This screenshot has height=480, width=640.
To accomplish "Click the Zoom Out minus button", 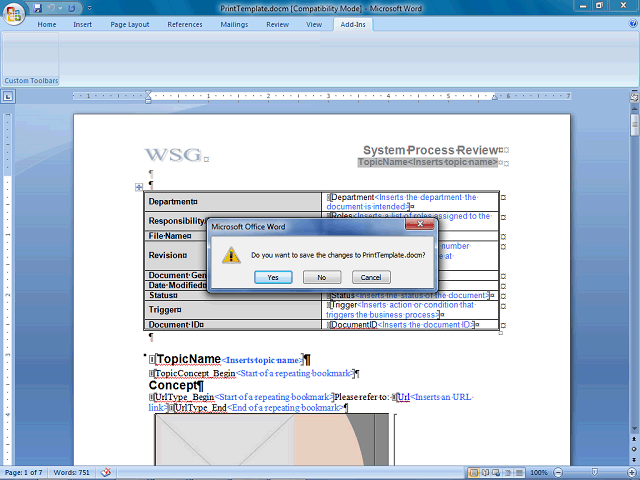I will (558, 473).
